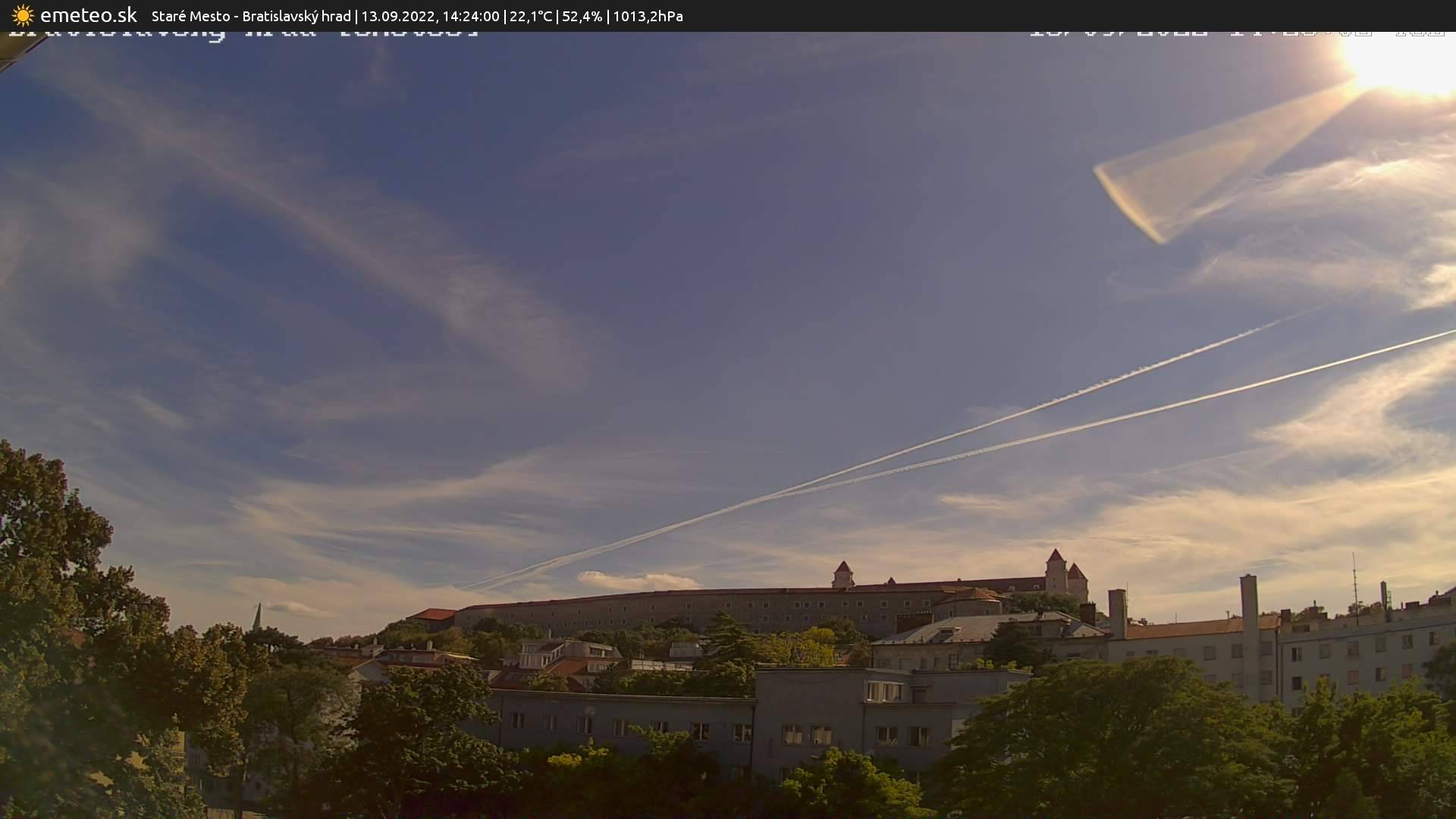The image size is (1456, 819).
Task: Click the church spire above the trees
Action: [258, 615]
